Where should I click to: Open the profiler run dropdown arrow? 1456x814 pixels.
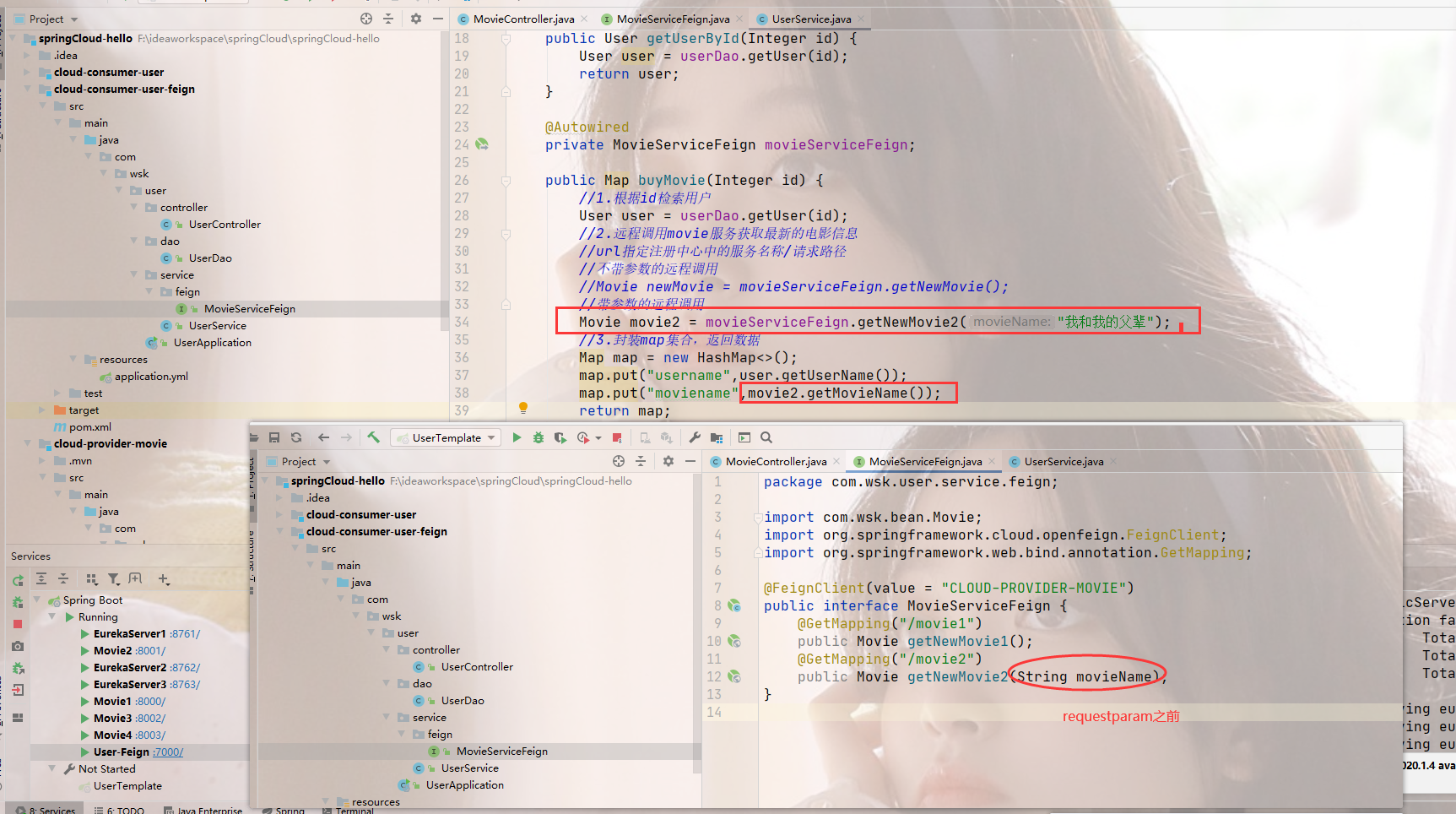(598, 438)
